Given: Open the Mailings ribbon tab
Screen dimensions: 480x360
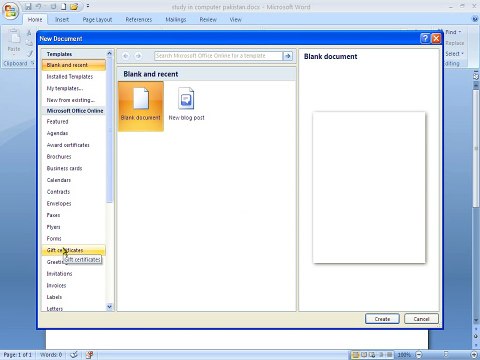Looking at the screenshot, I should [x=176, y=20].
